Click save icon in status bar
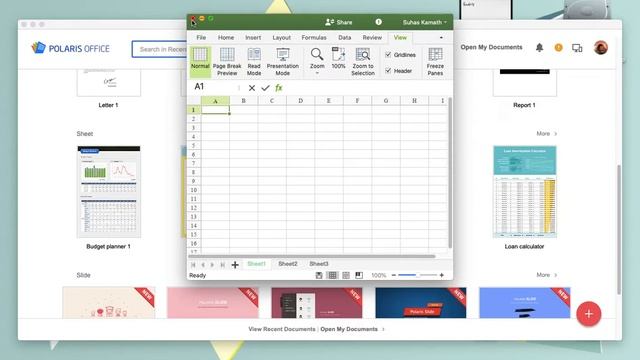 (319, 276)
